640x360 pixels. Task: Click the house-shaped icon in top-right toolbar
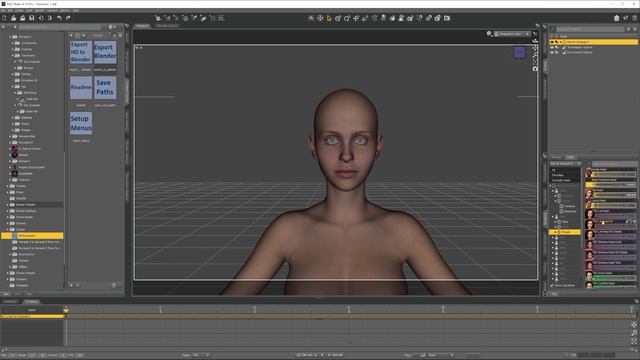pyautogui.click(x=616, y=18)
